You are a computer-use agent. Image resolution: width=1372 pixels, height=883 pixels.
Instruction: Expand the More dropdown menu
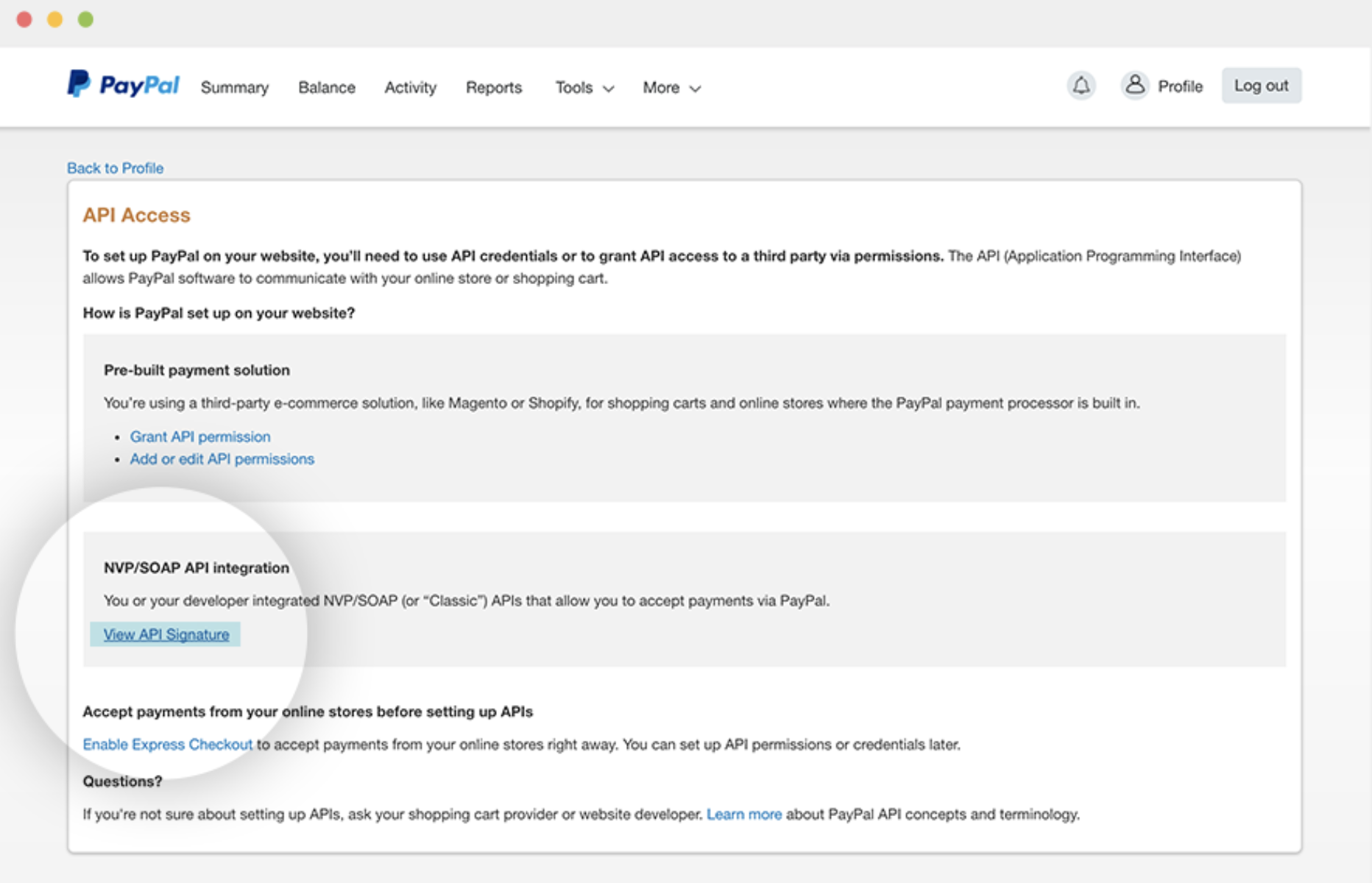click(671, 88)
